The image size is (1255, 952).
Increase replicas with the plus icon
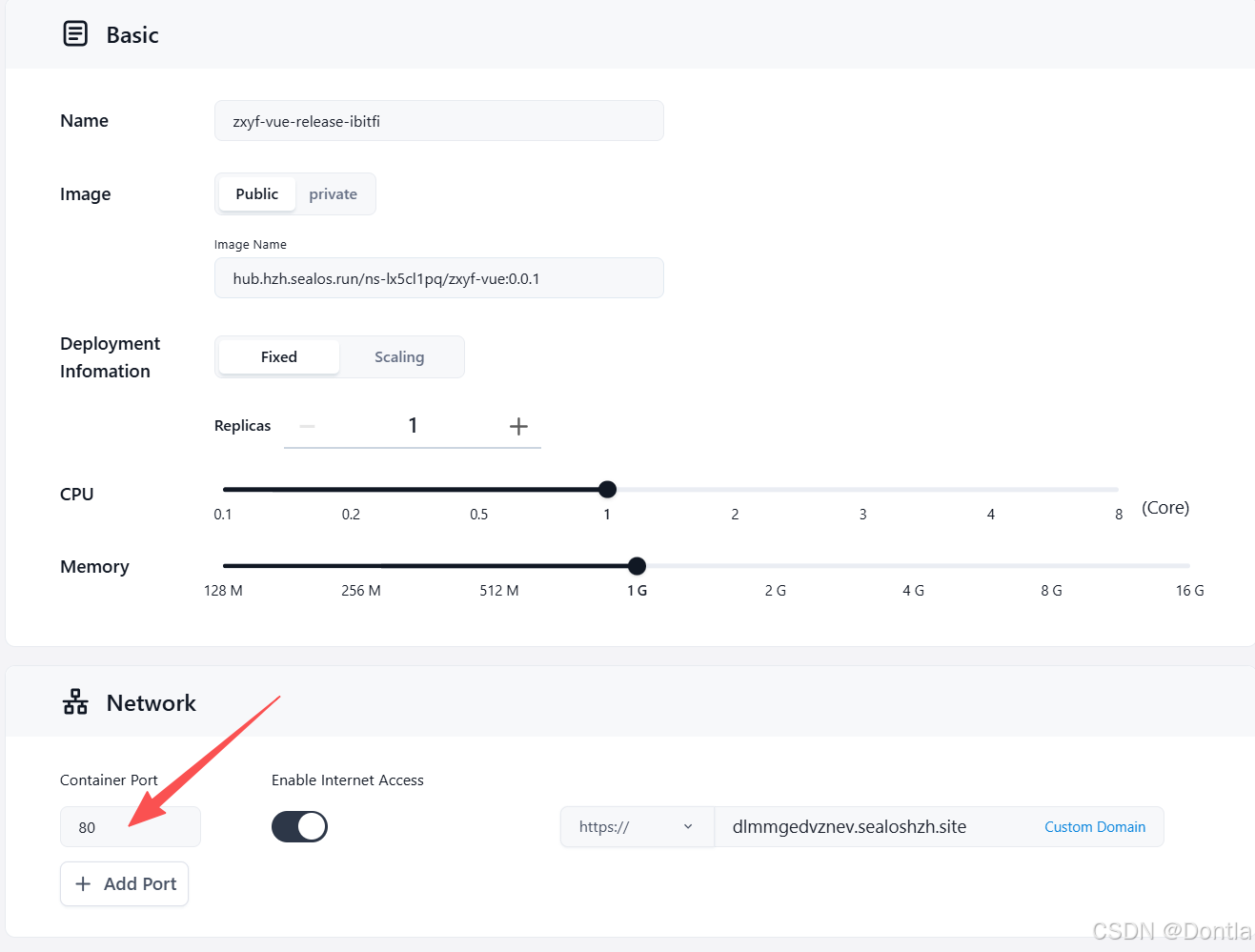pyautogui.click(x=518, y=426)
